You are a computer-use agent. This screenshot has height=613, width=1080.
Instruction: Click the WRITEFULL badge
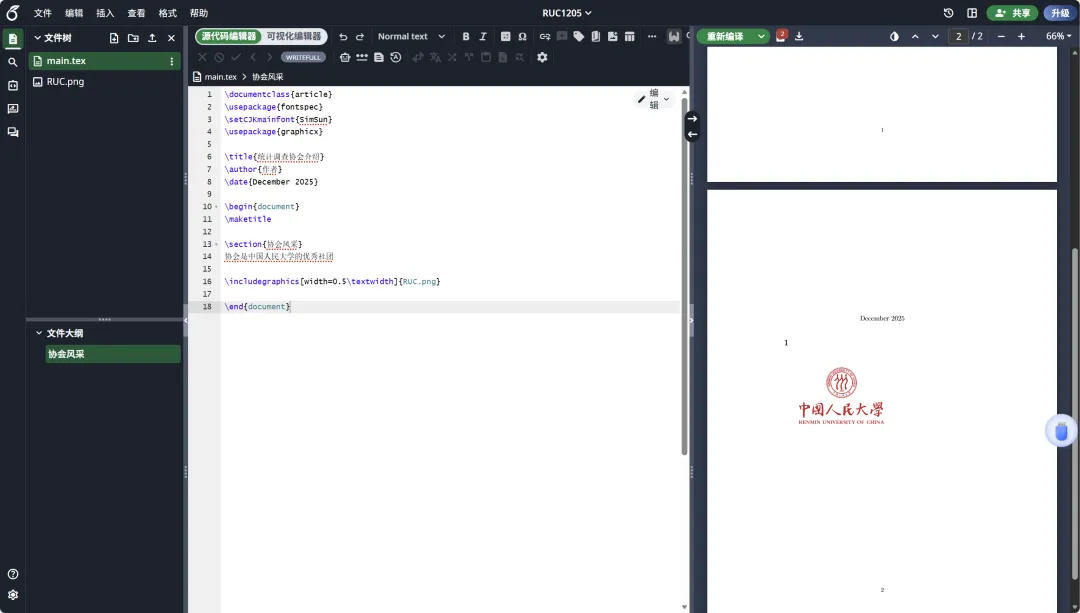[303, 58]
